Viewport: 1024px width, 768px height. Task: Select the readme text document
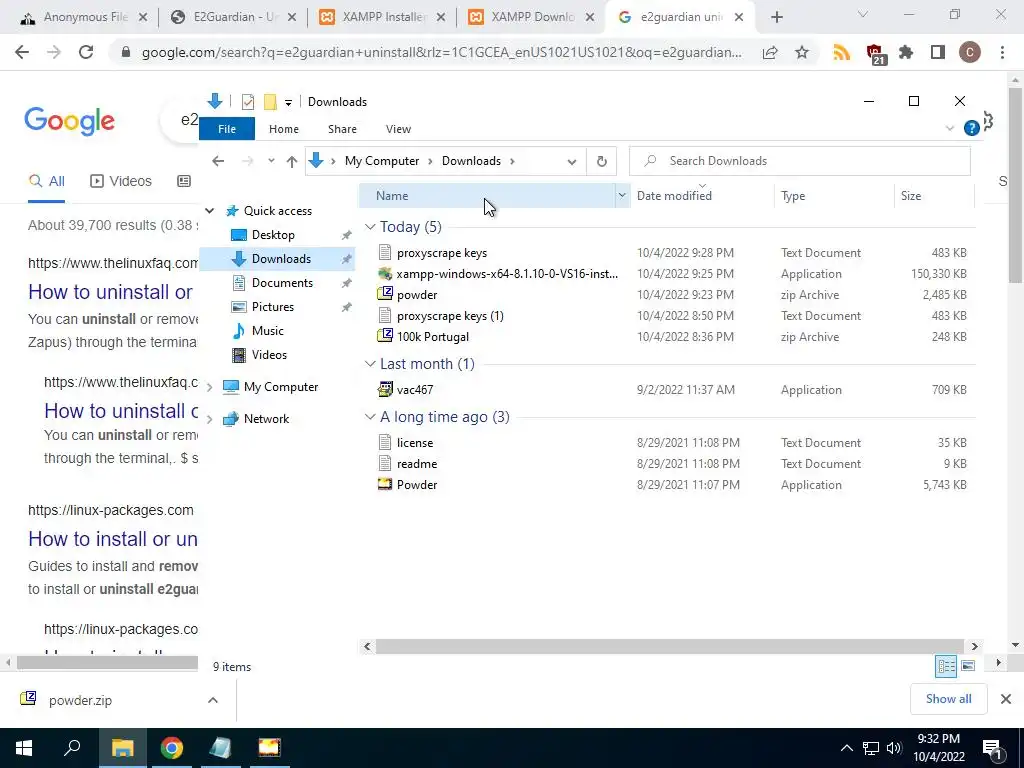tap(417, 464)
